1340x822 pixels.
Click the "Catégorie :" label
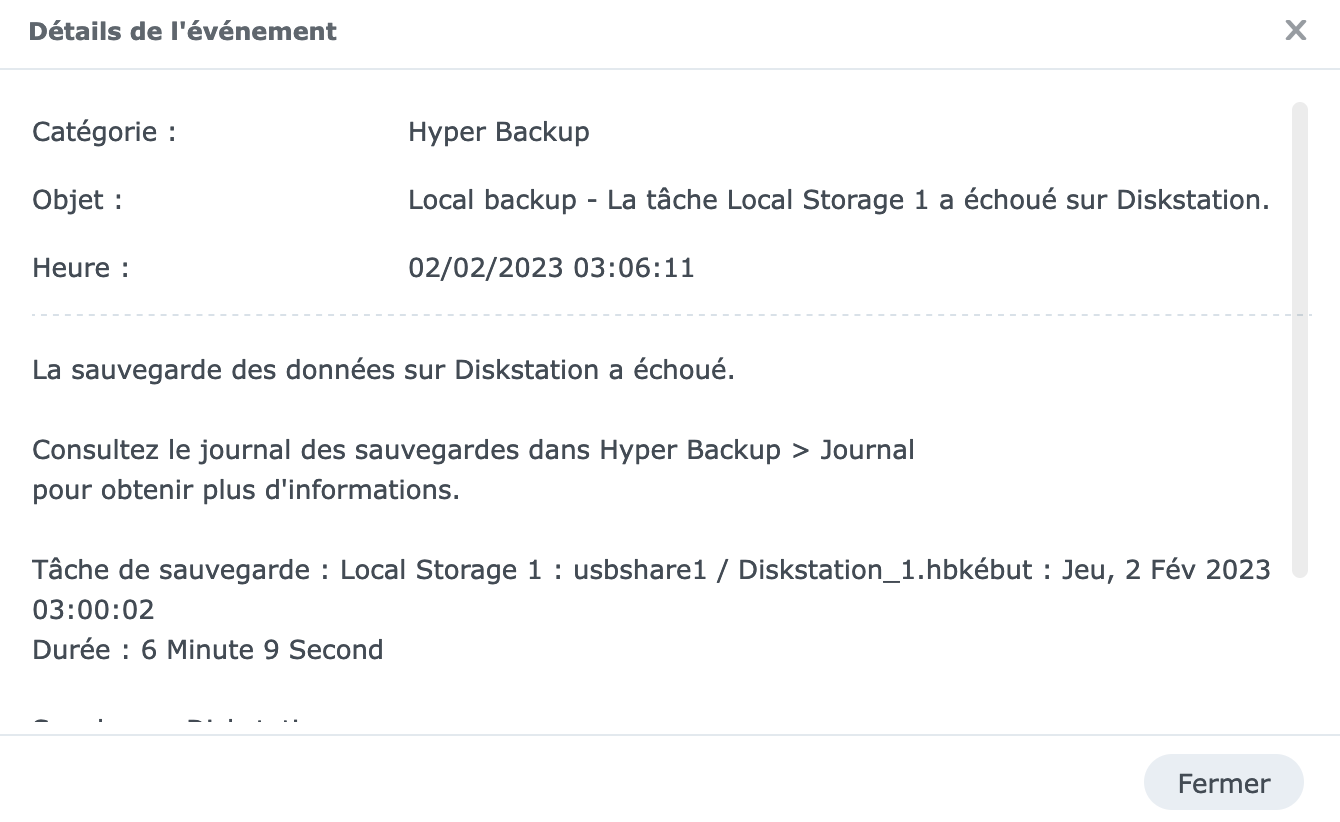click(x=104, y=132)
